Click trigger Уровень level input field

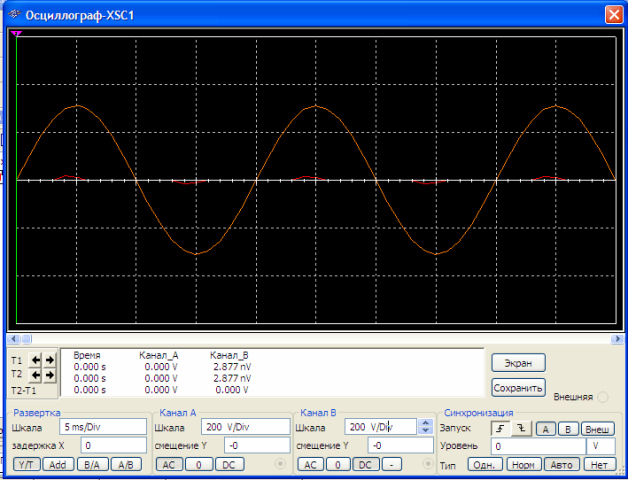click(x=538, y=446)
